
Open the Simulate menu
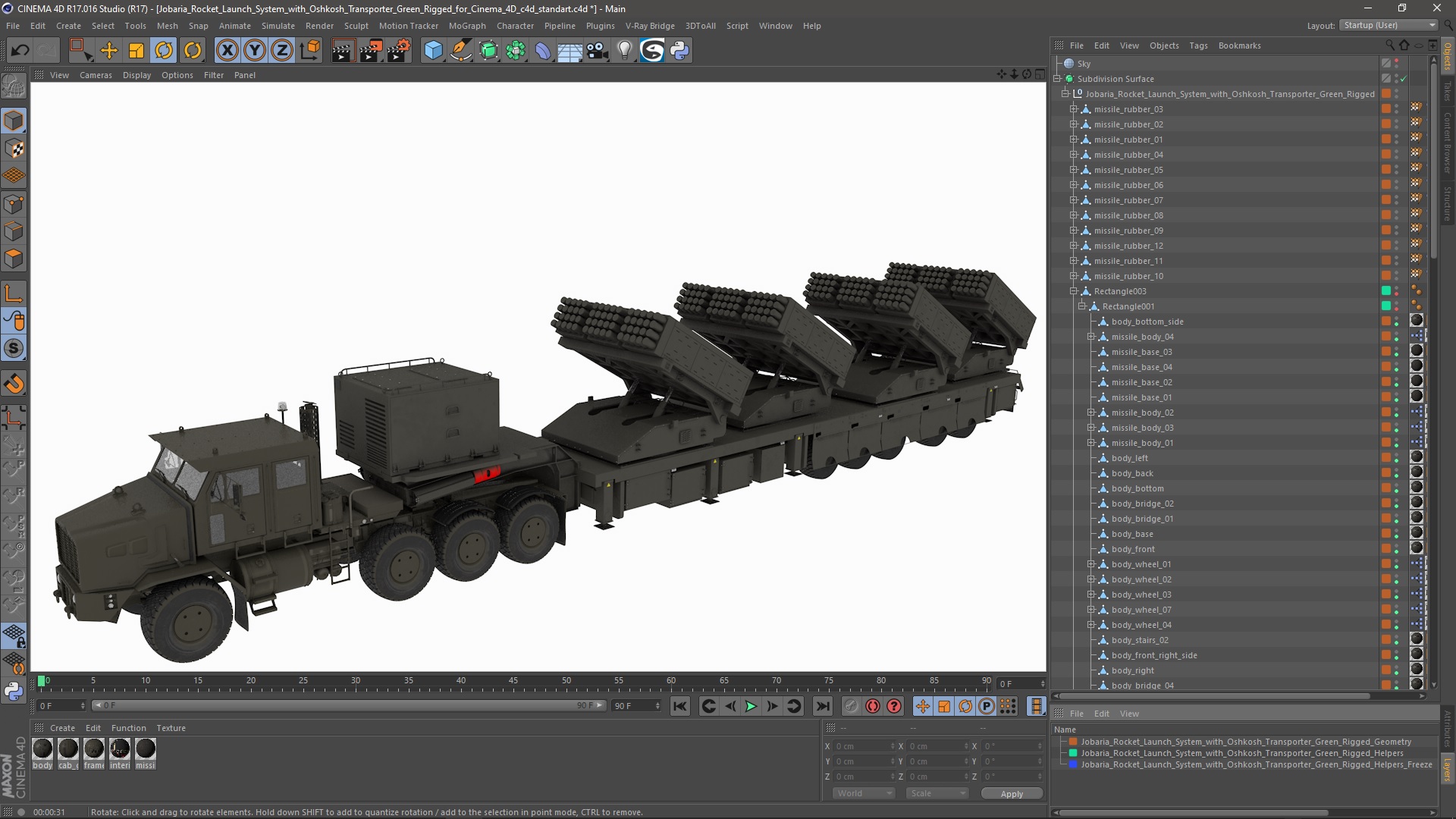click(278, 26)
